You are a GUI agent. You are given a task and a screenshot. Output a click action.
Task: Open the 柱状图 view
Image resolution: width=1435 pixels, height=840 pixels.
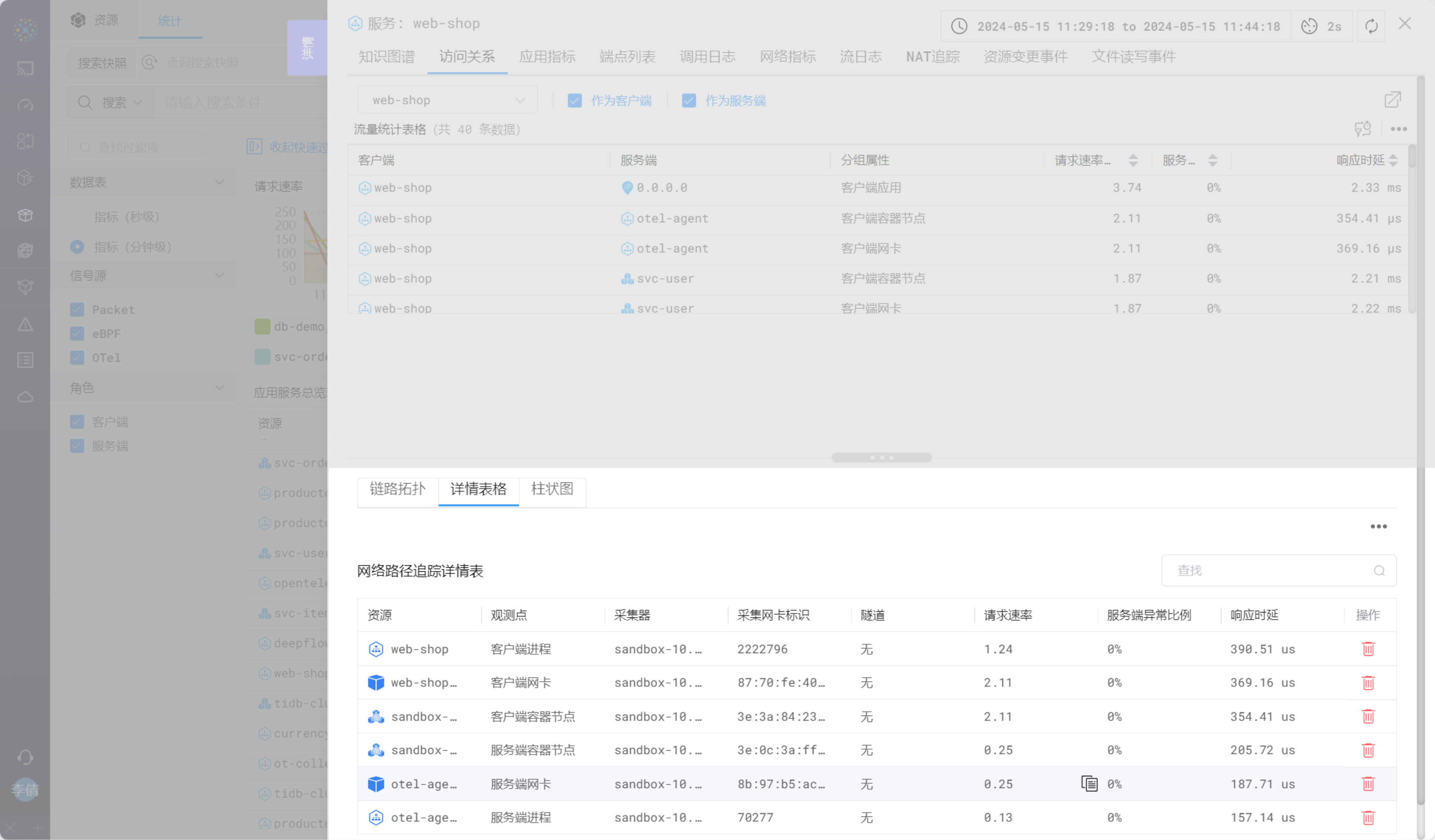tap(552, 489)
